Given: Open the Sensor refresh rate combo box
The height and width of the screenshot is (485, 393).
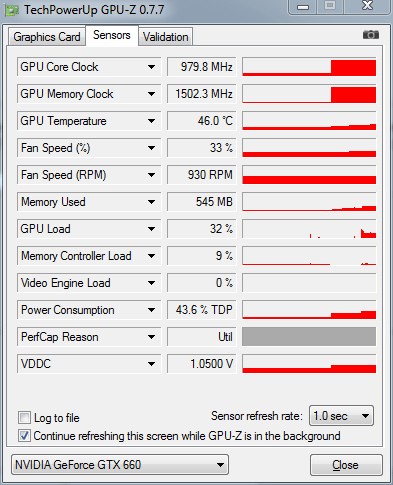Looking at the screenshot, I should point(341,416).
